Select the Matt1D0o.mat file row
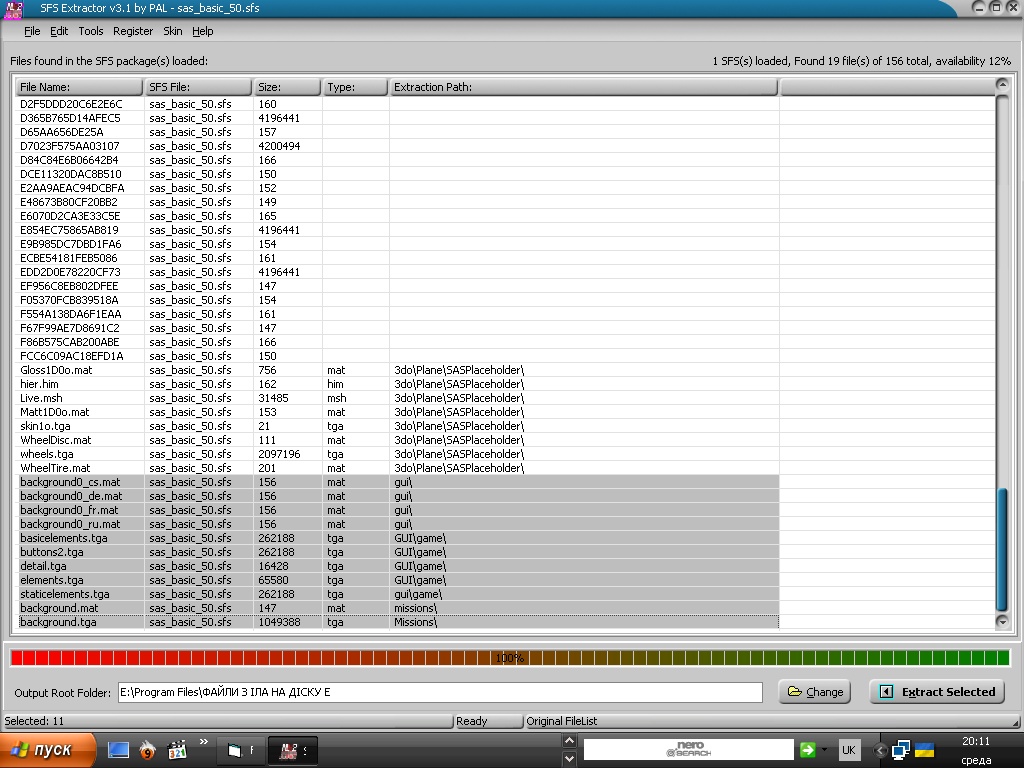This screenshot has height=768, width=1024. coord(397,412)
